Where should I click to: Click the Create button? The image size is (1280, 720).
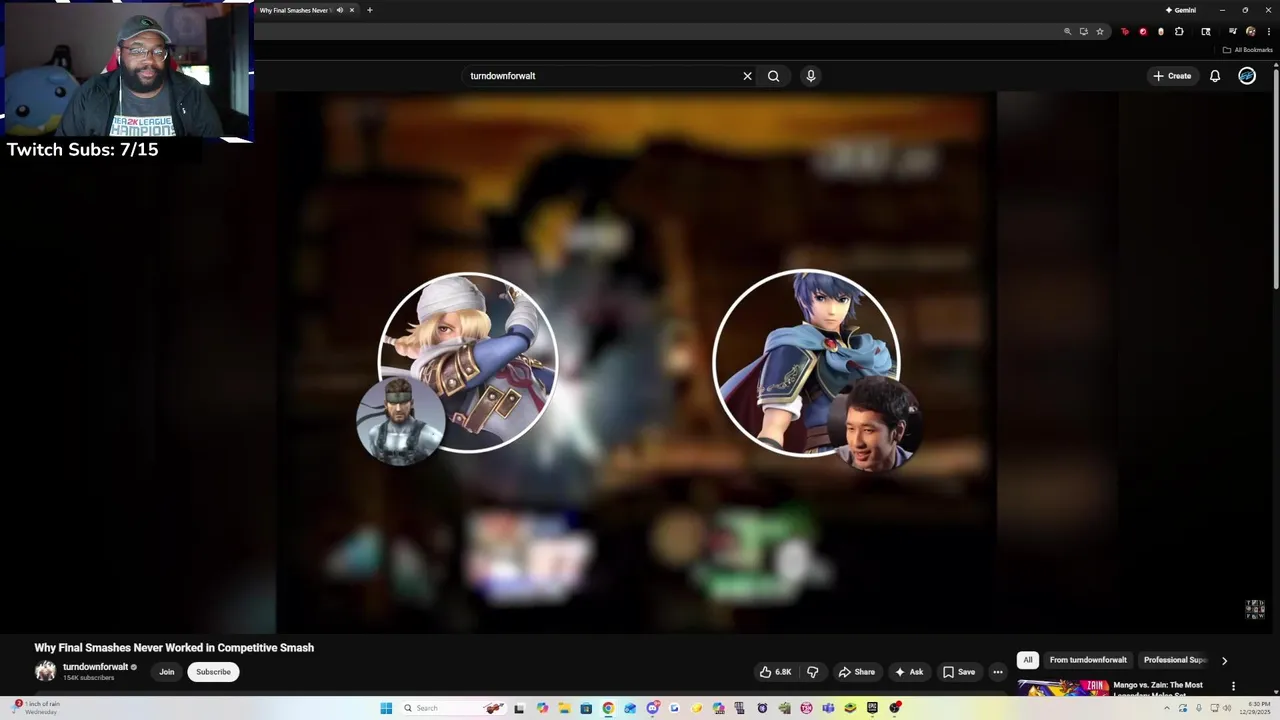1172,76
